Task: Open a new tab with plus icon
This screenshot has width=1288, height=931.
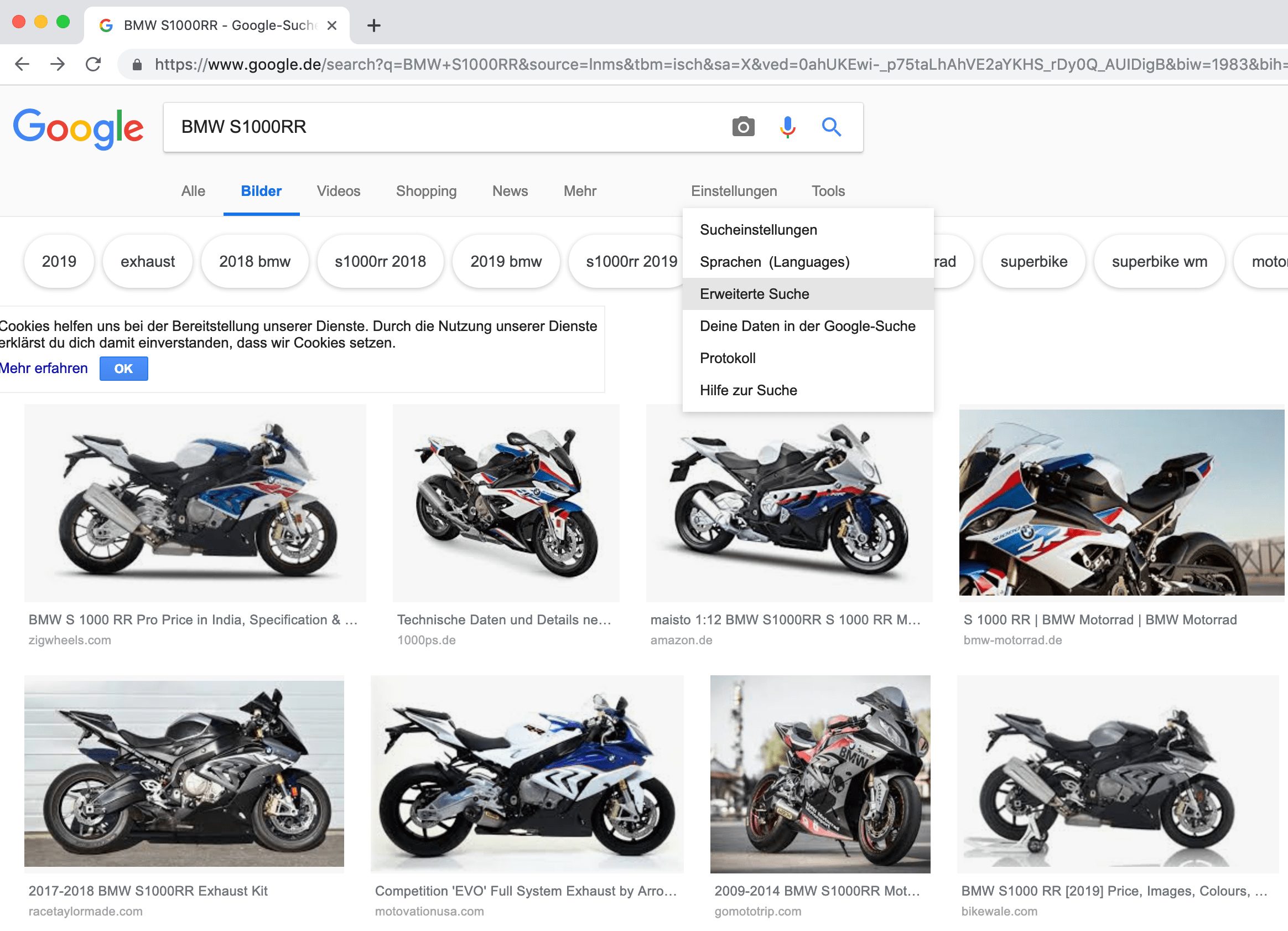Action: (373, 25)
